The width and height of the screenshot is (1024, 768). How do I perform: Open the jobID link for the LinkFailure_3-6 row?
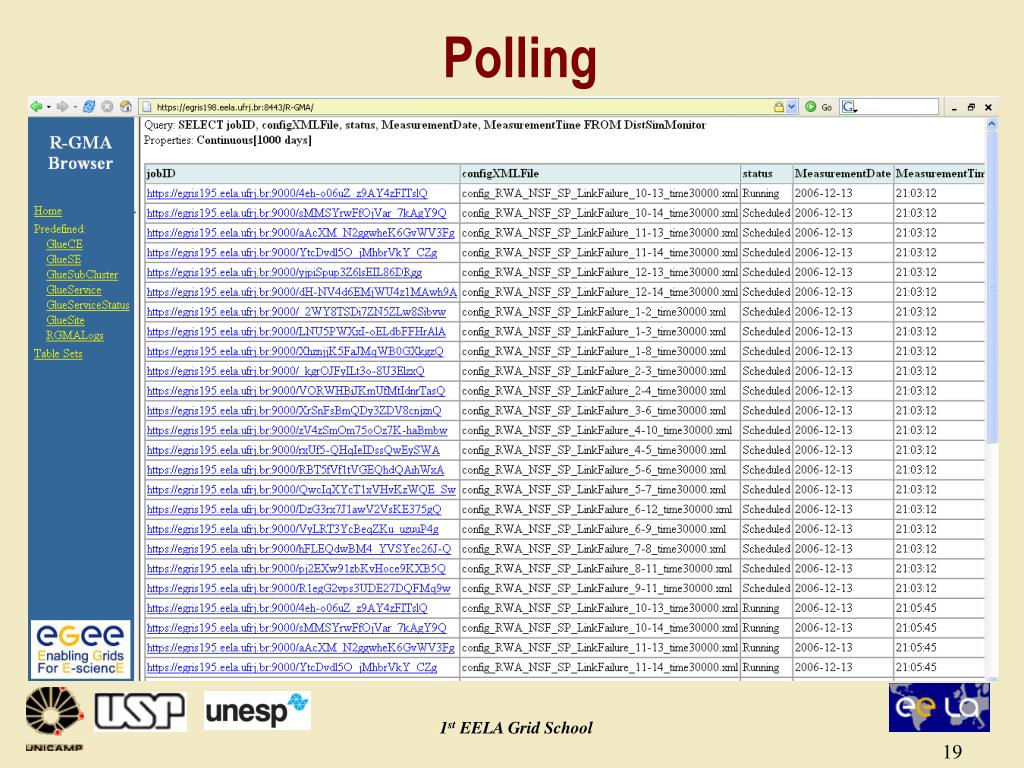tap(294, 411)
